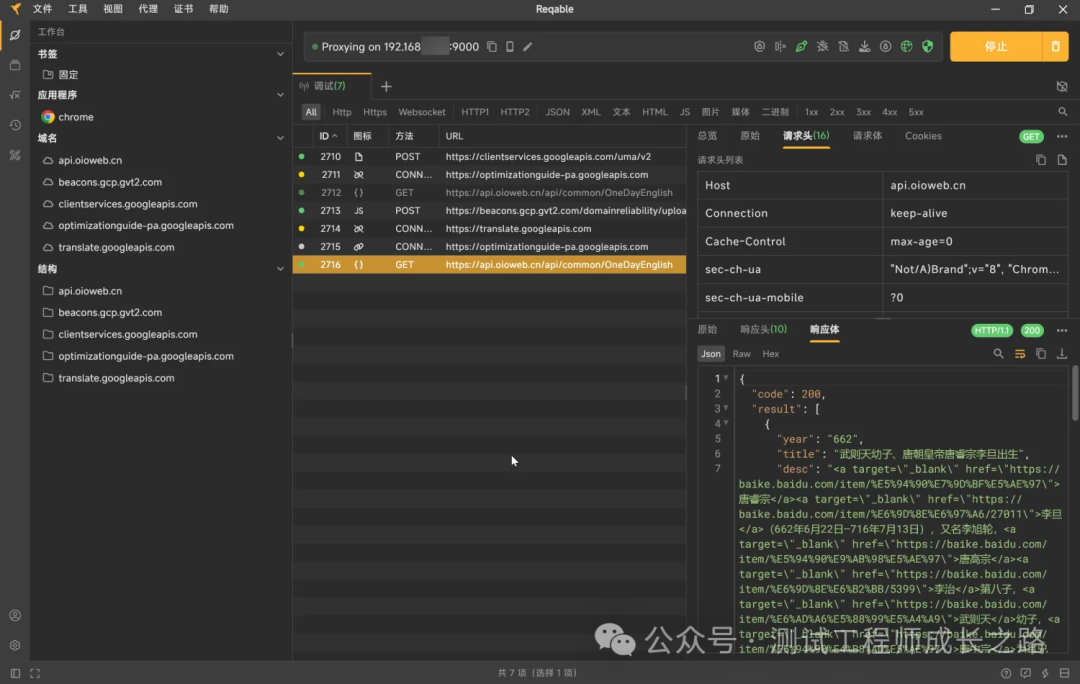Collapse the result array at line 3
Screen dimensions: 1080x684
726,408
